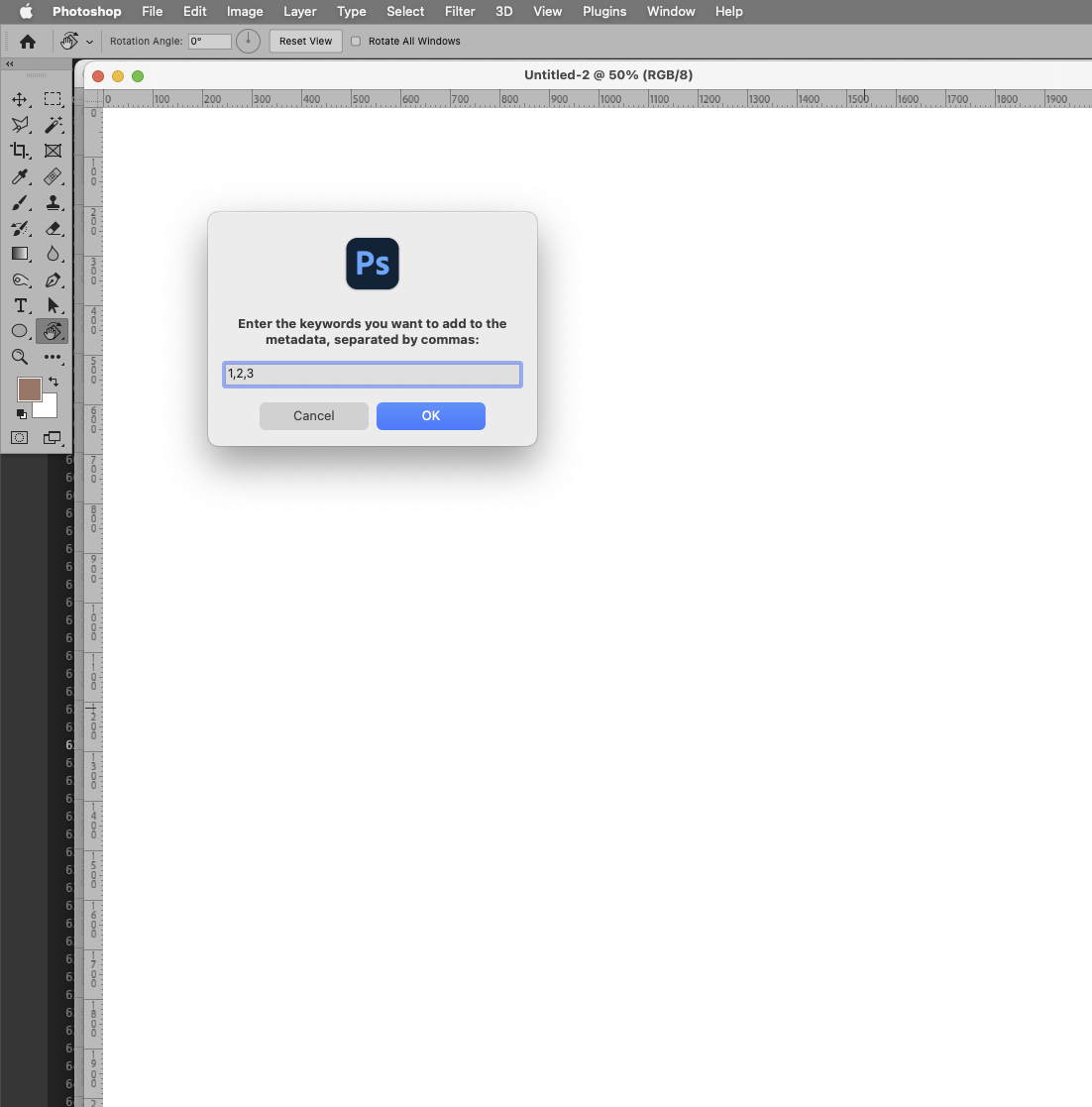Choose the Pen tool
1092x1107 pixels.
click(x=54, y=280)
